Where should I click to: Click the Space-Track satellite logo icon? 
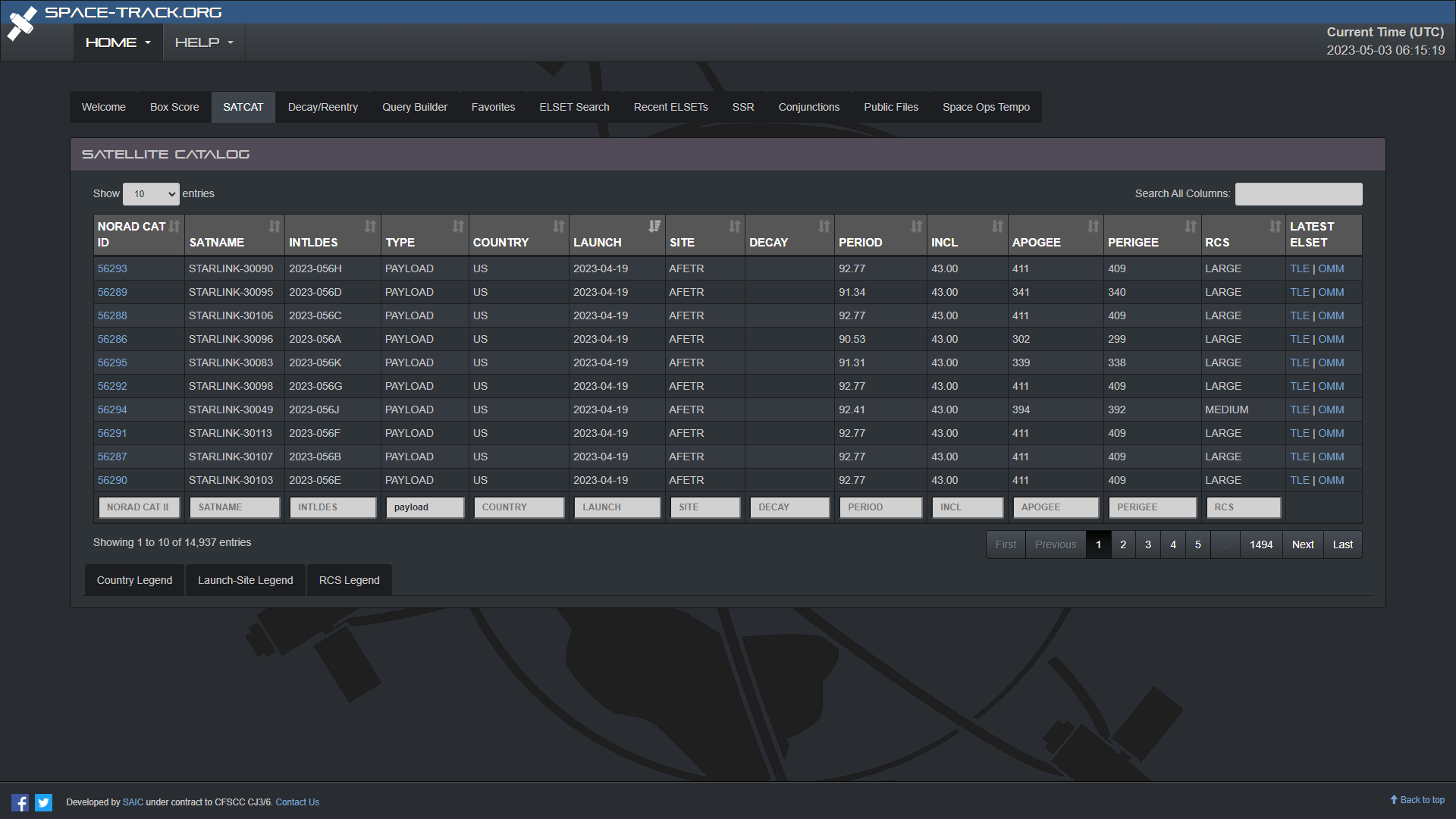pyautogui.click(x=22, y=24)
